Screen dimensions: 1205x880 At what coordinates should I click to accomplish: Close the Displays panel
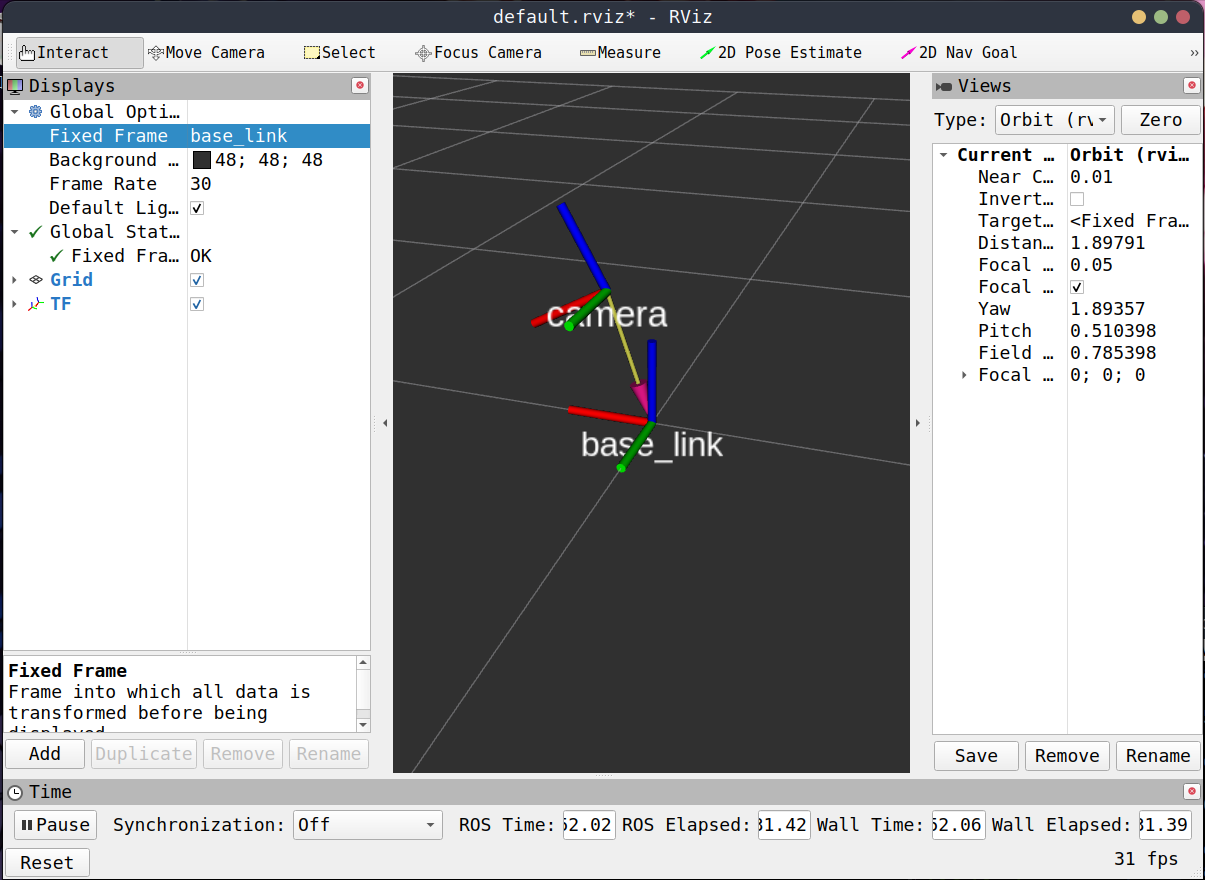[360, 86]
